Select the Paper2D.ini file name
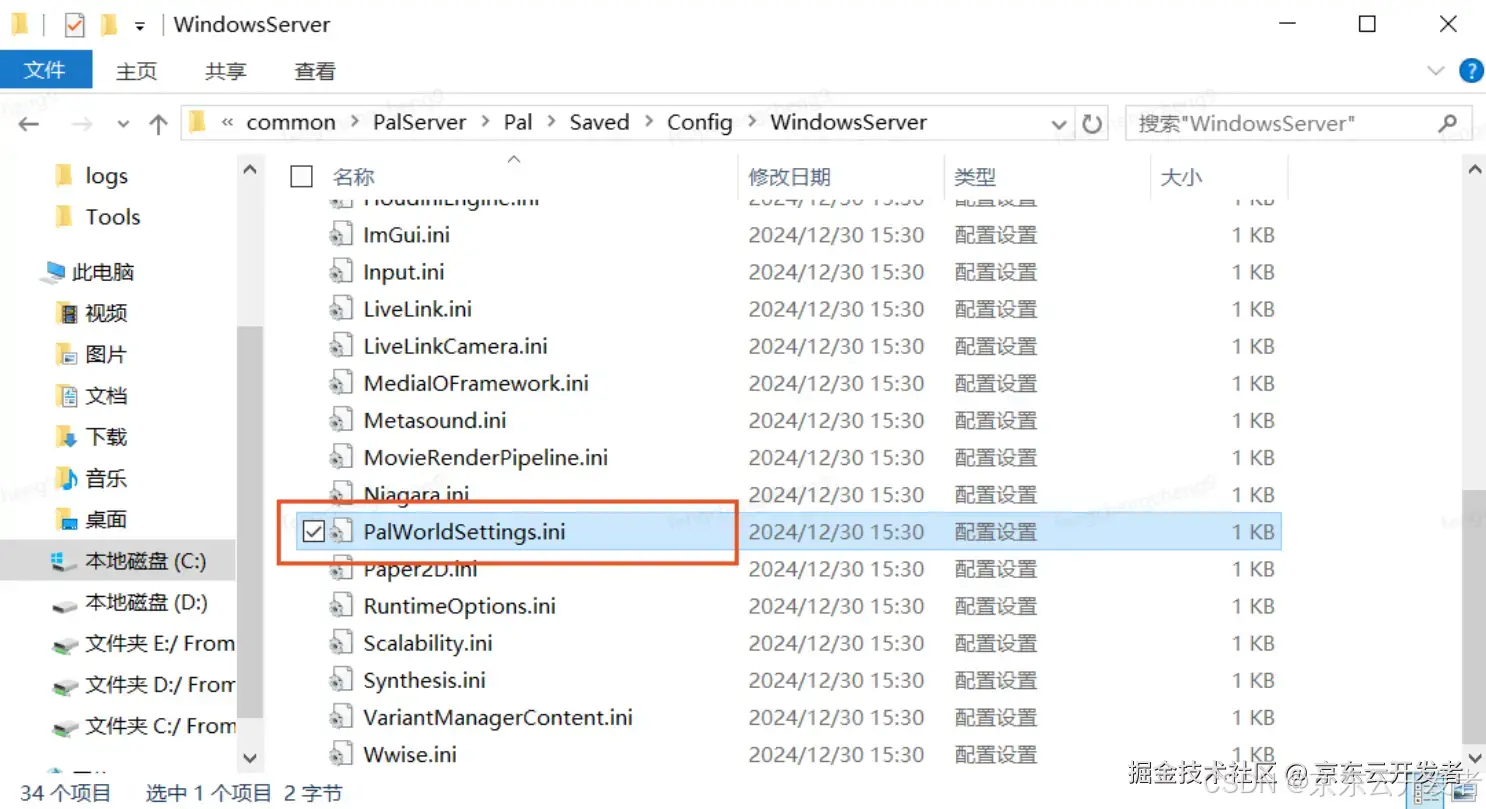Image resolution: width=1486 pixels, height=809 pixels. (x=420, y=569)
